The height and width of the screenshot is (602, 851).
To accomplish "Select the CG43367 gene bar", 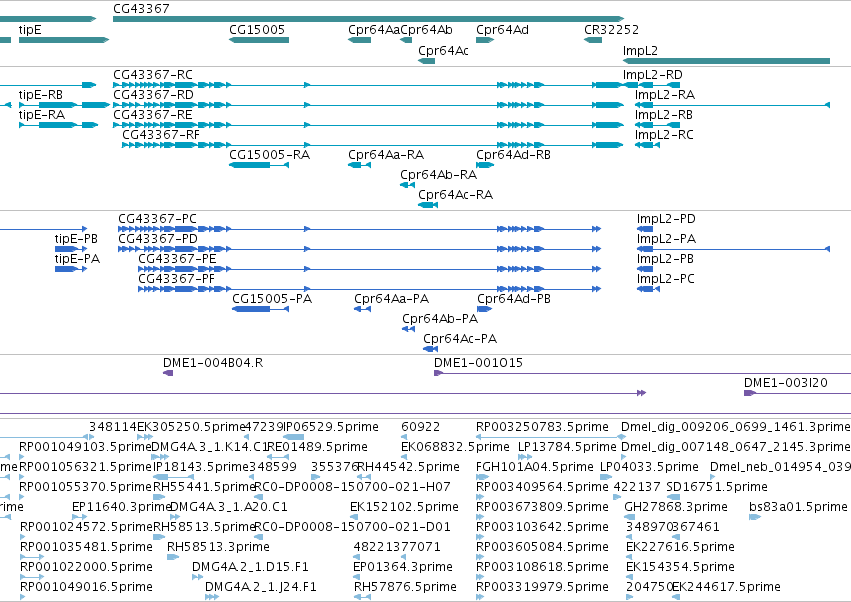I will (x=369, y=19).
